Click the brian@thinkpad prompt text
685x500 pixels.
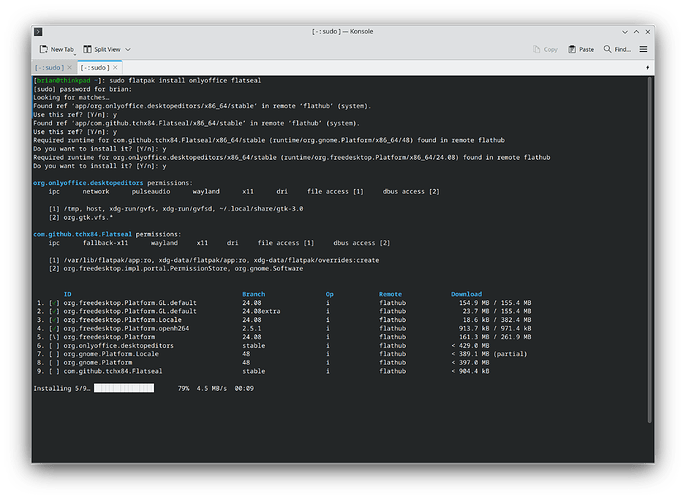(64, 80)
